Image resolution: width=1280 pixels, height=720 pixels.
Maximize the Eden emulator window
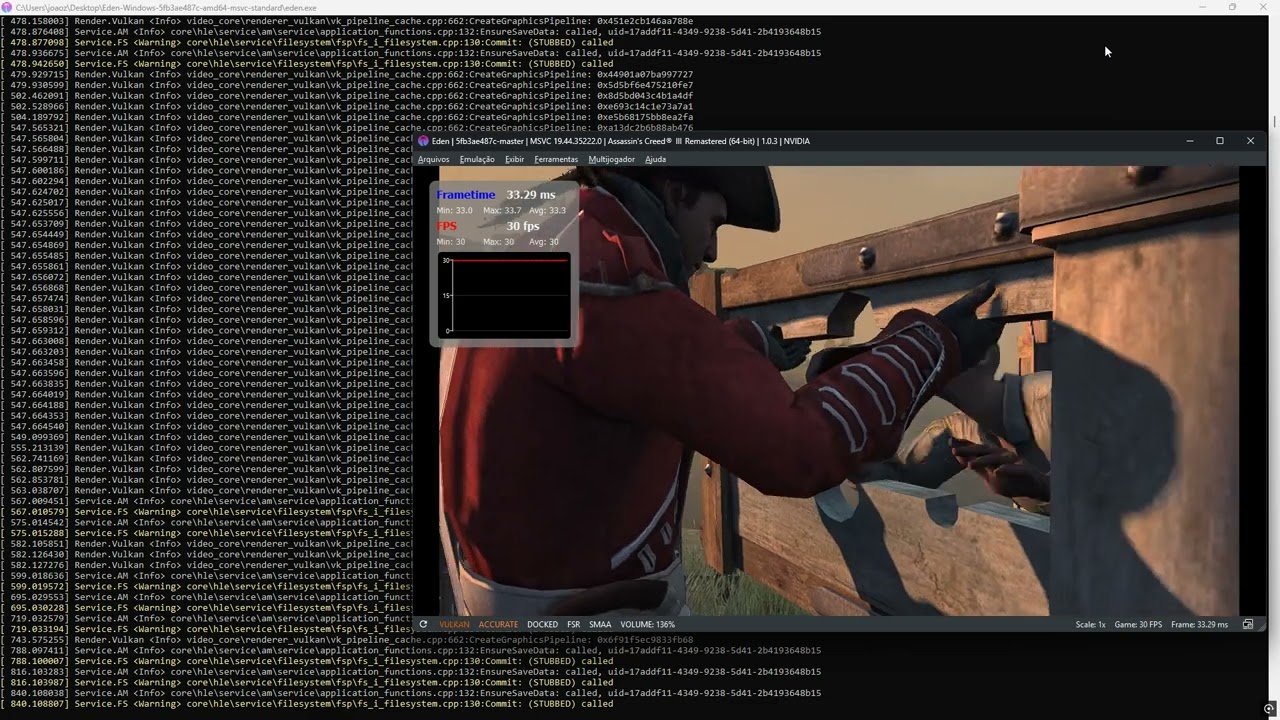(x=1220, y=141)
